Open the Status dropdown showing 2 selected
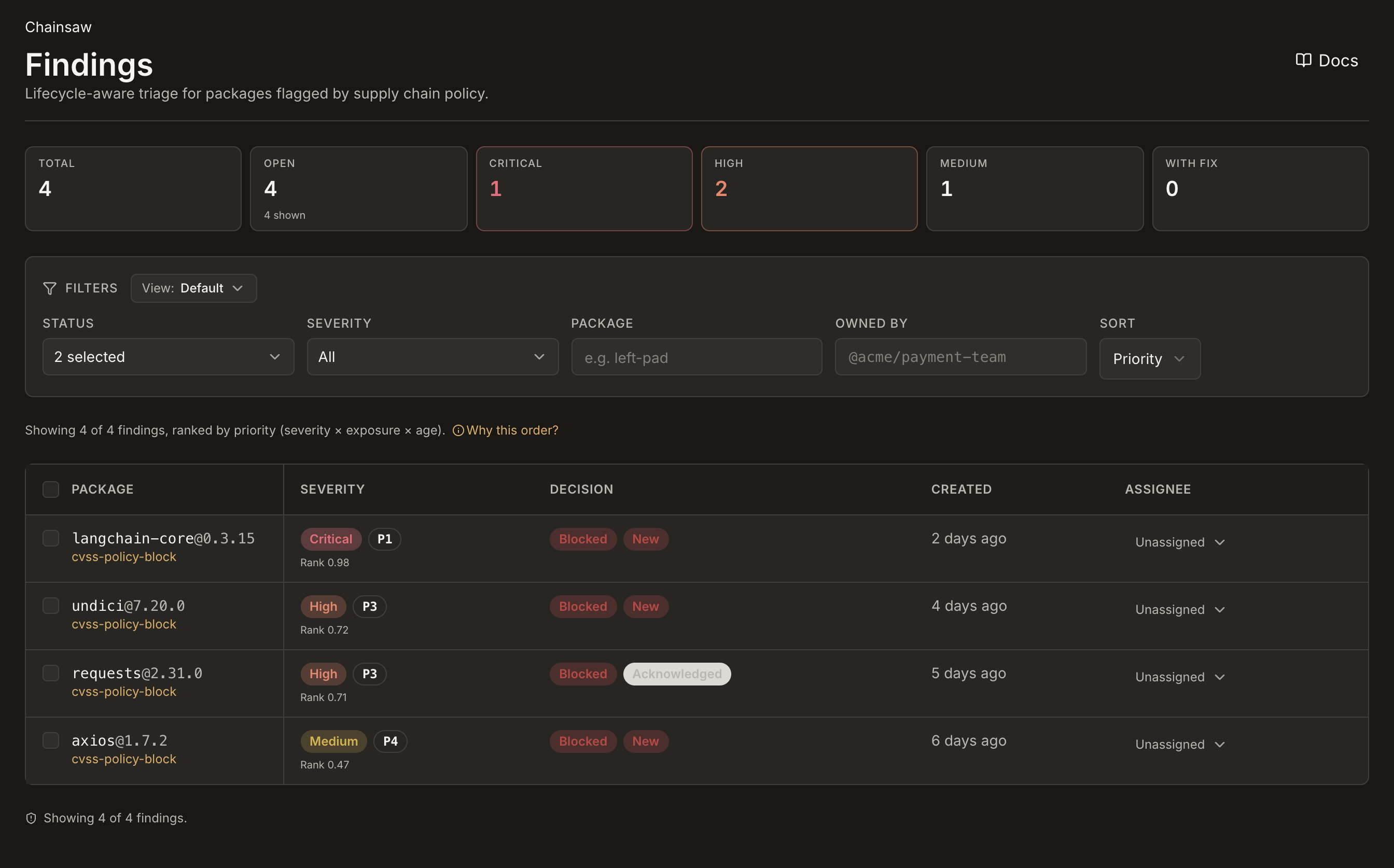 168,357
